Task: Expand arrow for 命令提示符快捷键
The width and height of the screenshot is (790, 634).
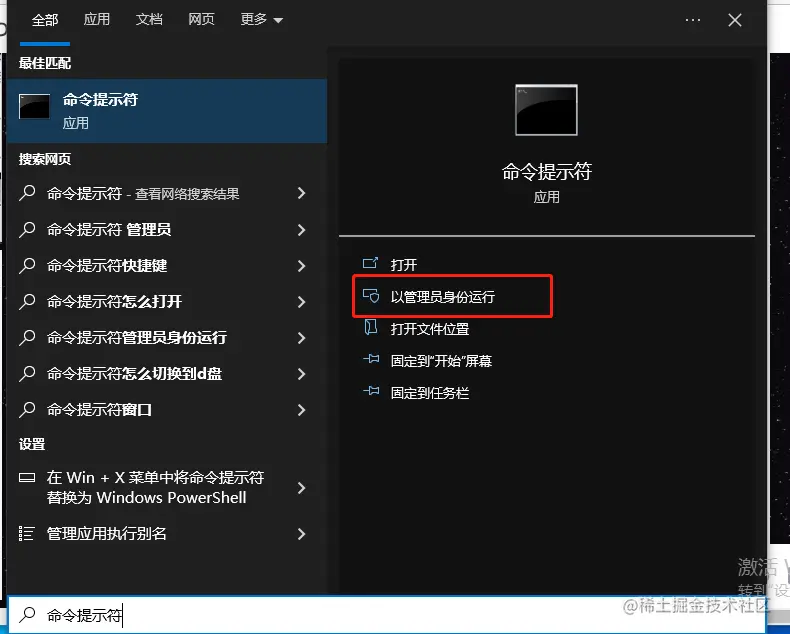Action: 301,266
